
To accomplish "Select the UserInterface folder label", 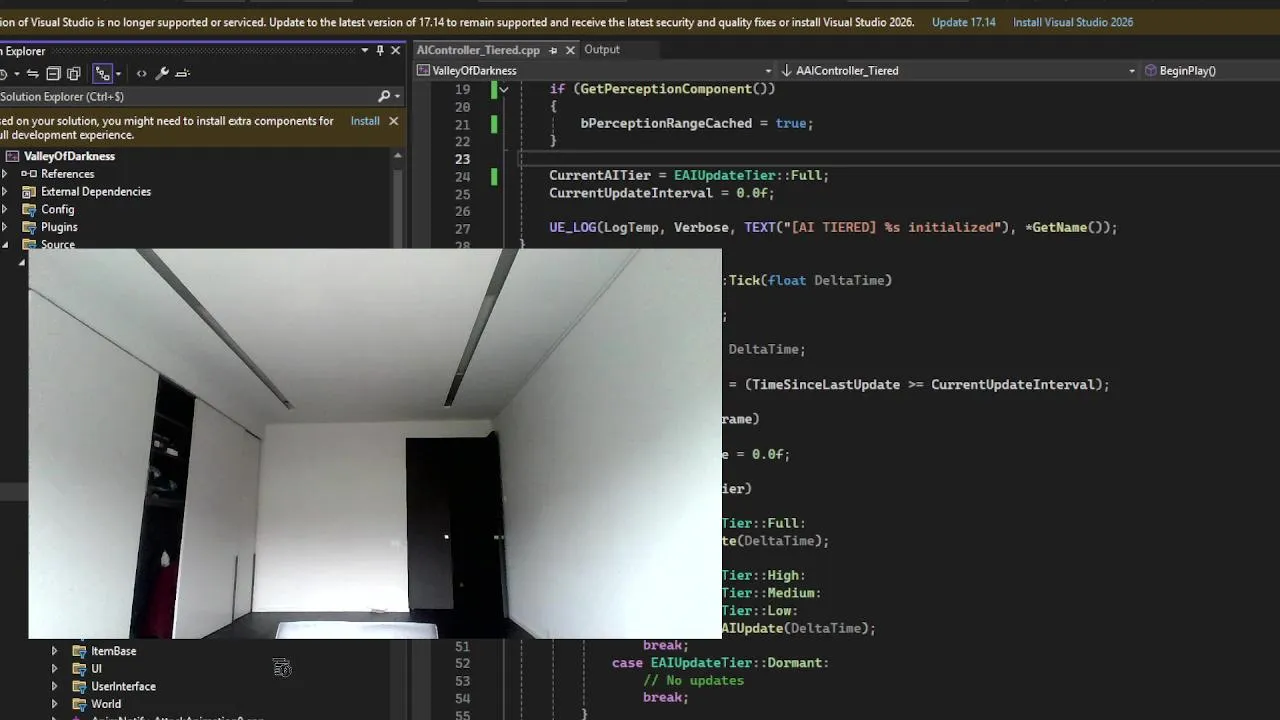I will pos(123,687).
